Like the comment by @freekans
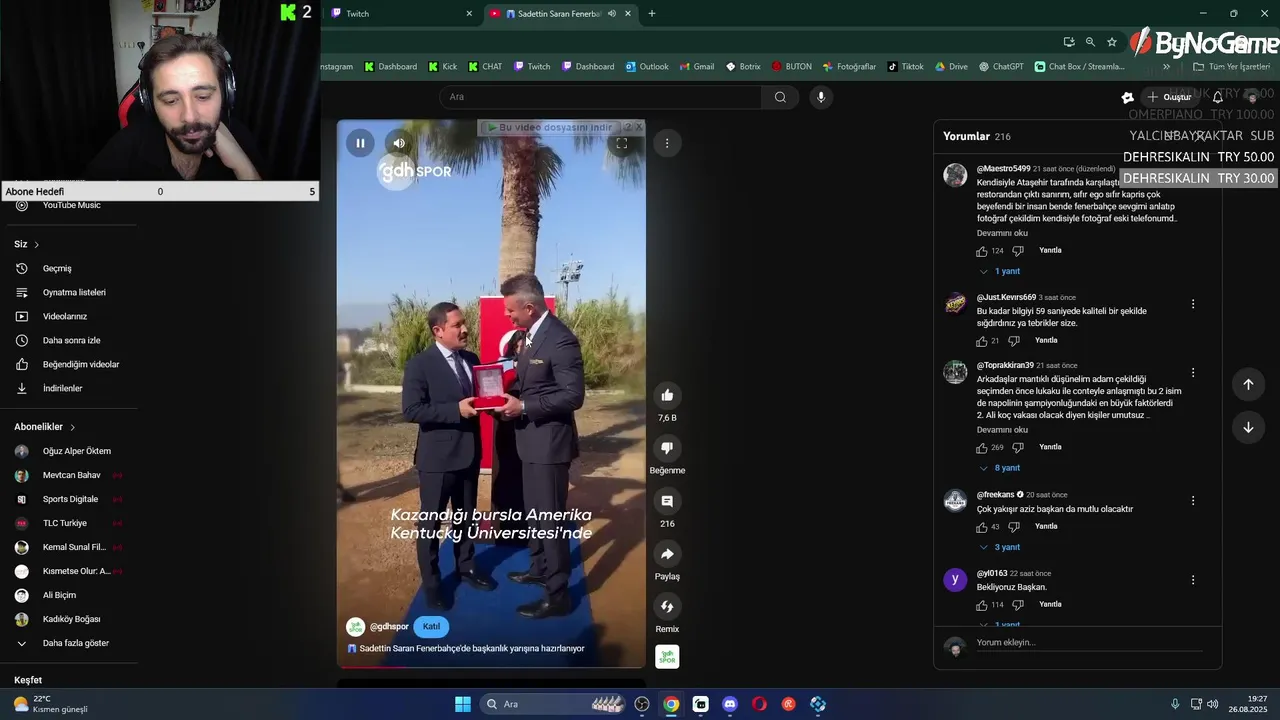Viewport: 1280px width, 720px height. 982,527
